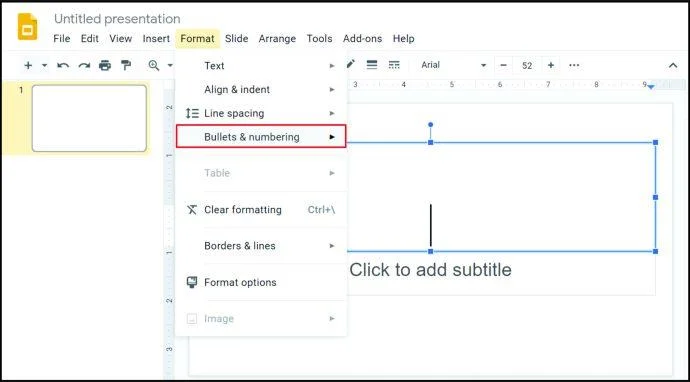Click the new slide plus icon
The height and width of the screenshot is (382, 690).
click(x=28, y=66)
